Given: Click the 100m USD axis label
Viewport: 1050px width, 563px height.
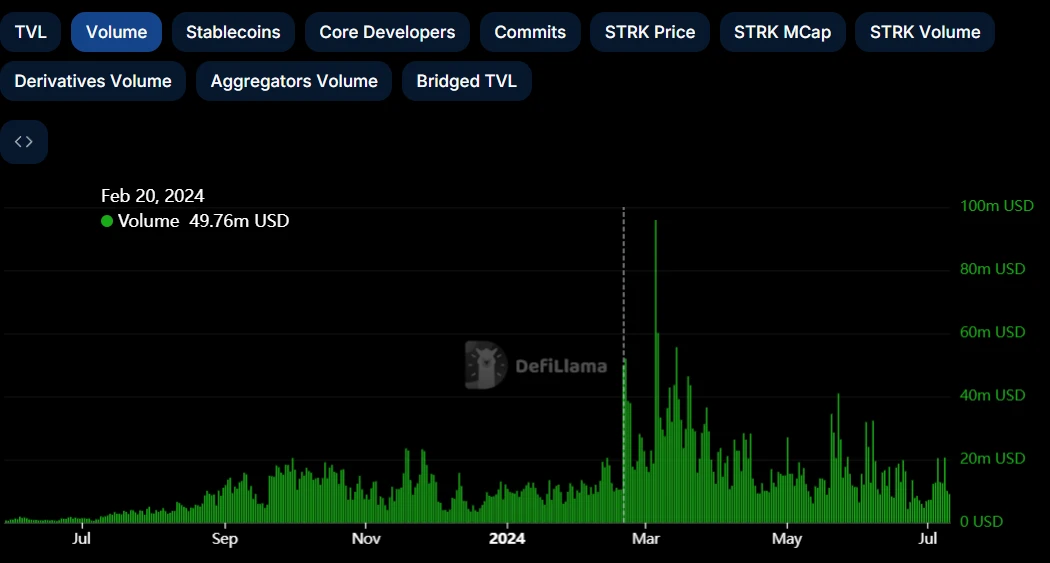Looking at the screenshot, I should pos(996,206).
